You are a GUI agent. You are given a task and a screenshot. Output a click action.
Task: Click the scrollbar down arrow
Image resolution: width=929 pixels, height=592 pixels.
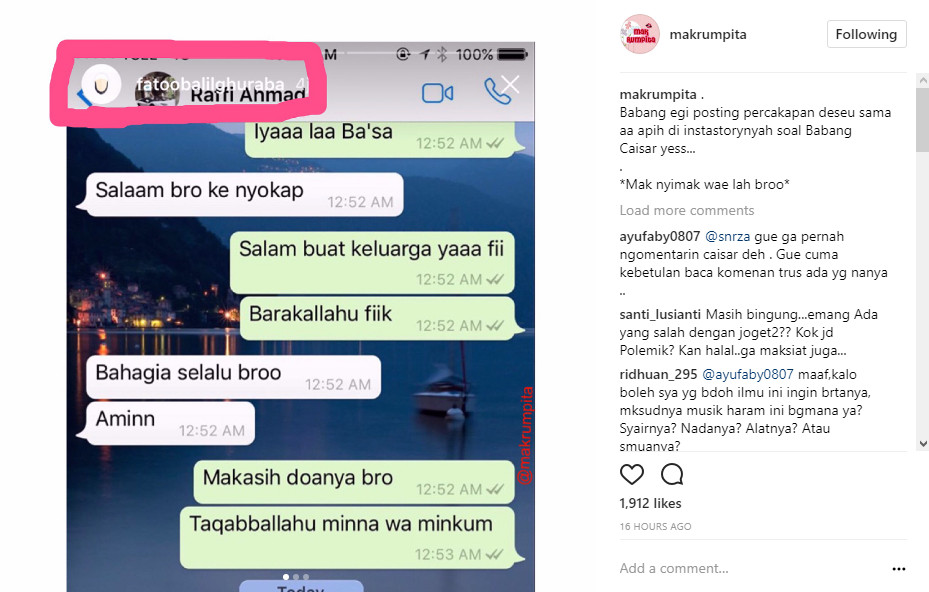pyautogui.click(x=922, y=443)
